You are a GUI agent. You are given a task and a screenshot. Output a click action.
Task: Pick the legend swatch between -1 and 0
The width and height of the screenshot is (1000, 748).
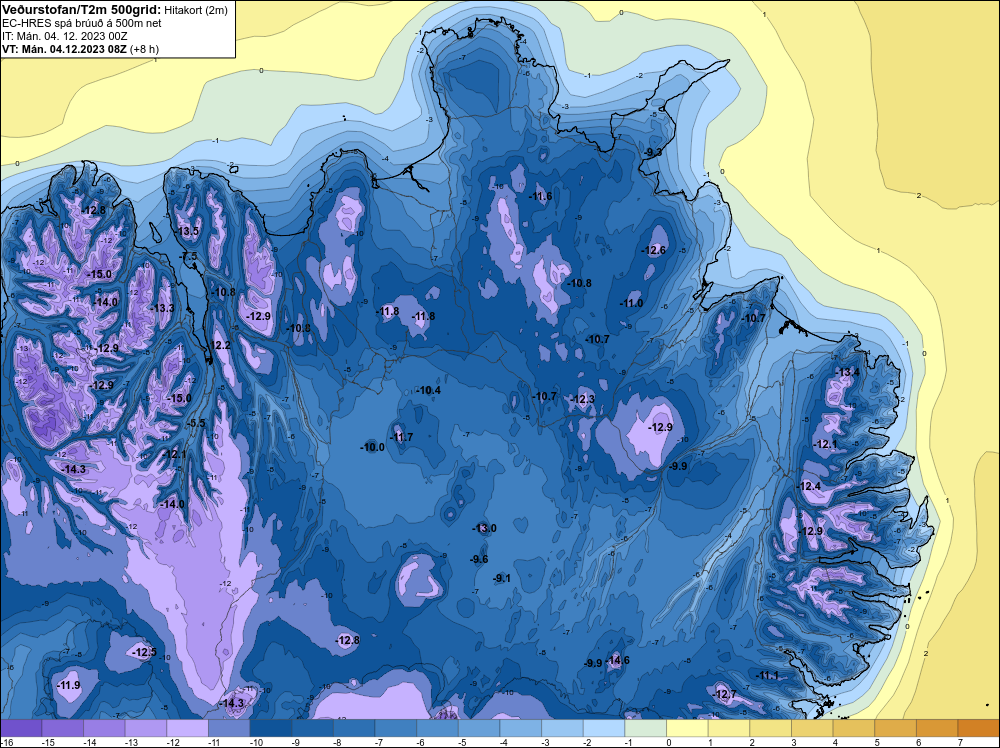[x=645, y=728]
